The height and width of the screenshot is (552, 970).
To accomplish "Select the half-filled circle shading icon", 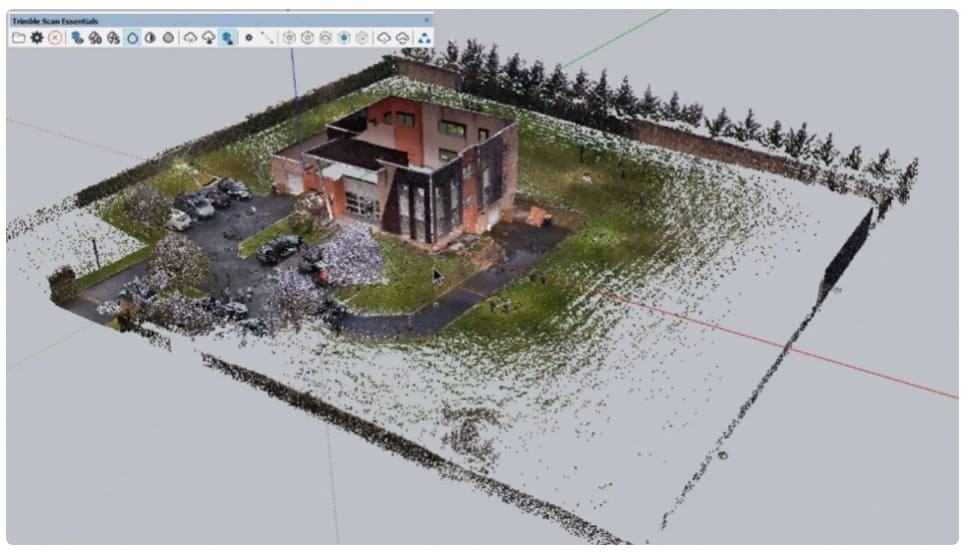I will pos(150,38).
